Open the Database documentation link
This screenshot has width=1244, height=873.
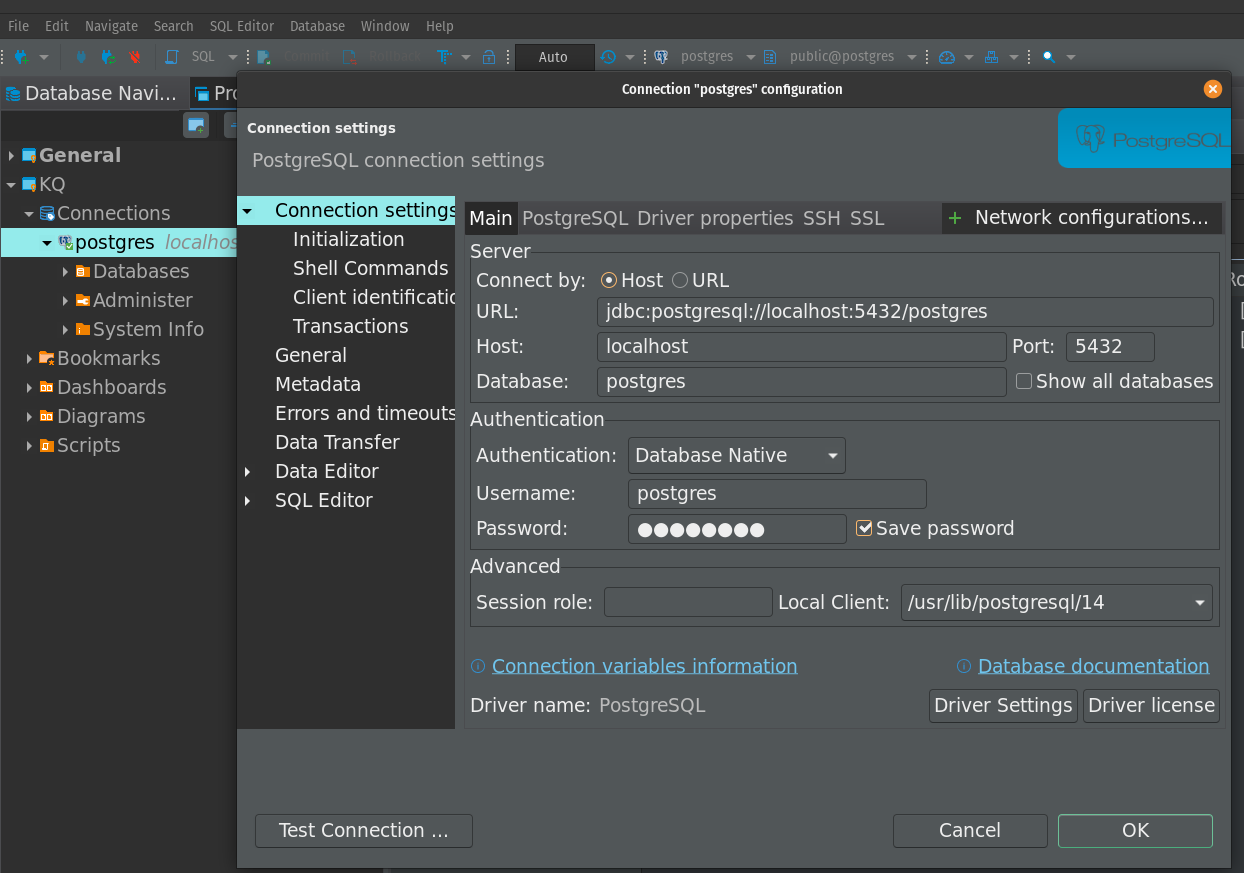tap(1093, 666)
